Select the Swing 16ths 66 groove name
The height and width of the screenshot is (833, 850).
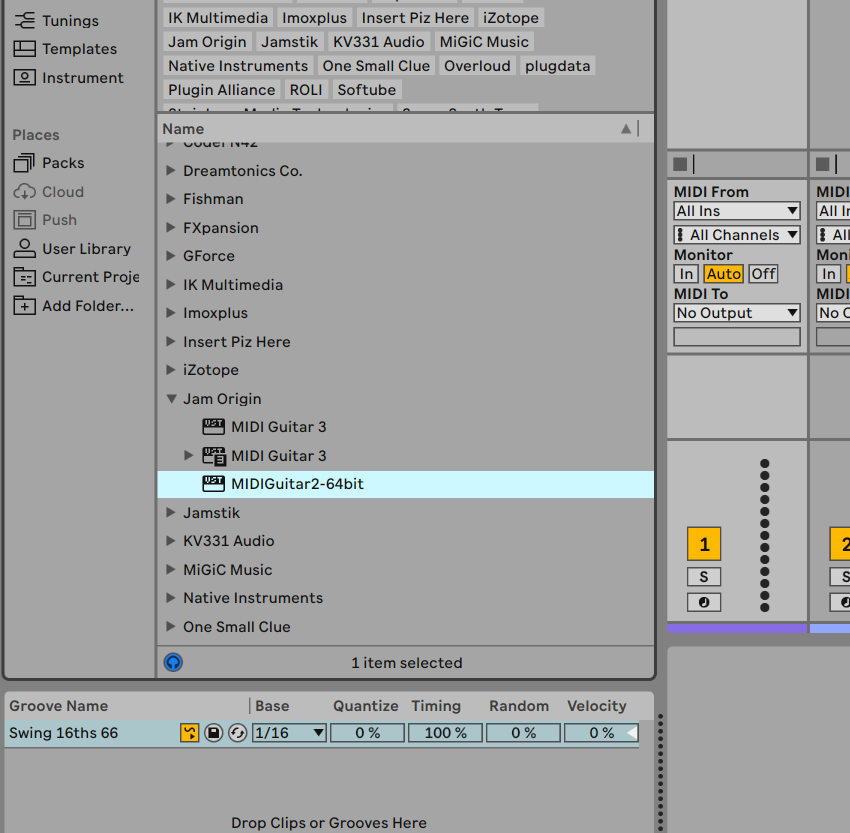(63, 733)
